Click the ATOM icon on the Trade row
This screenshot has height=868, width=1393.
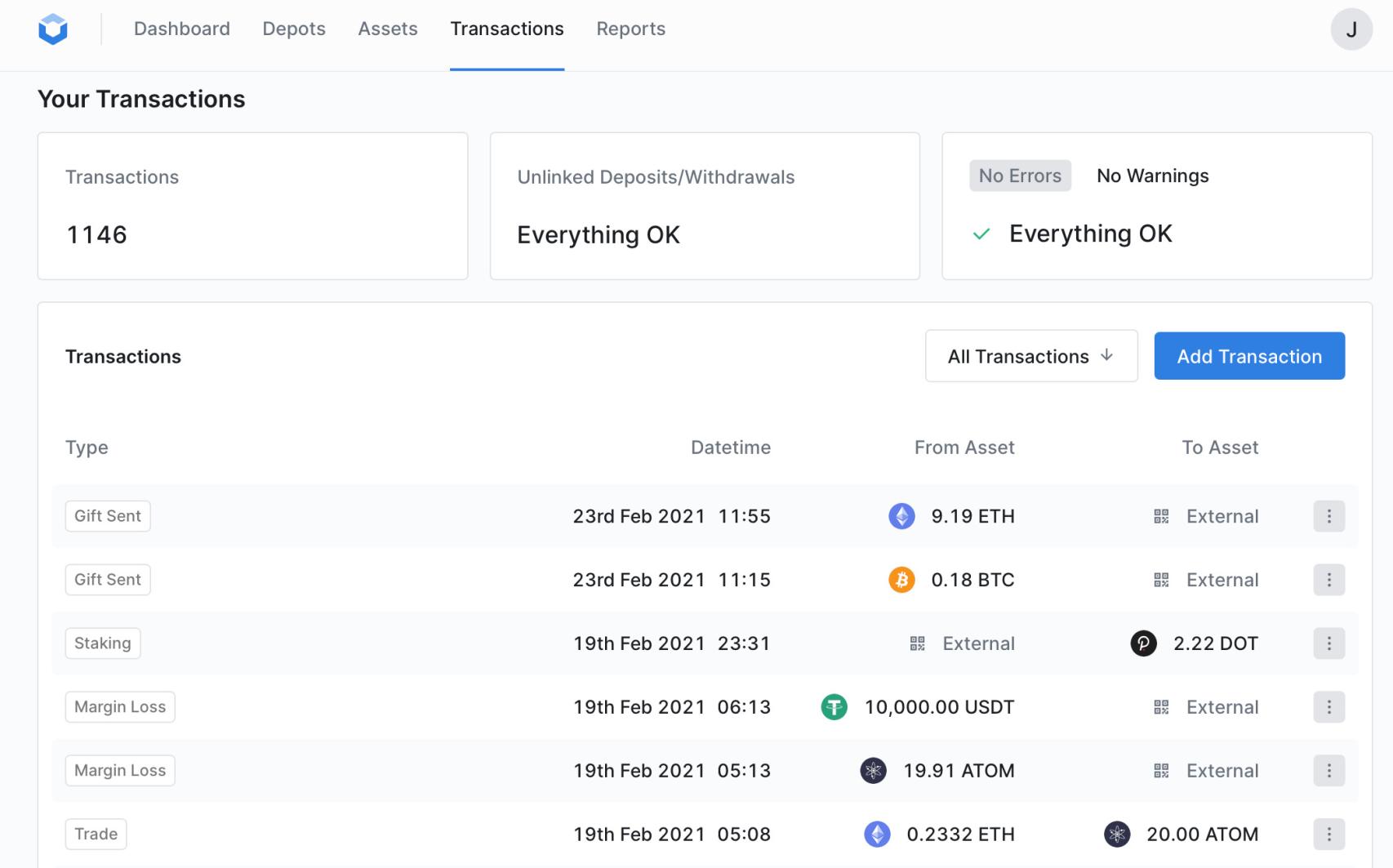click(1118, 834)
